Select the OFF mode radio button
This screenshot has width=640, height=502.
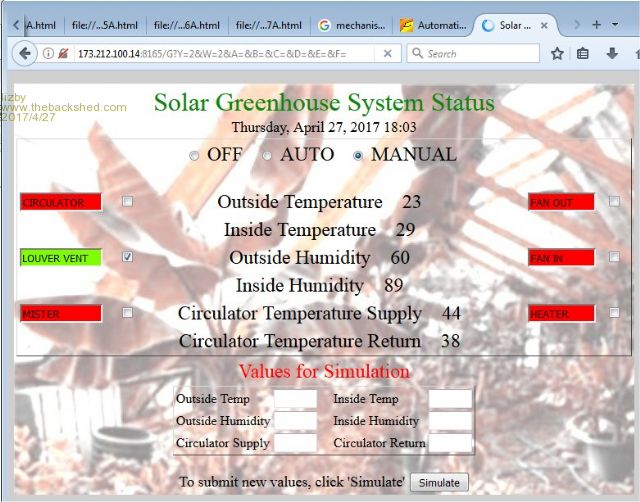point(194,156)
